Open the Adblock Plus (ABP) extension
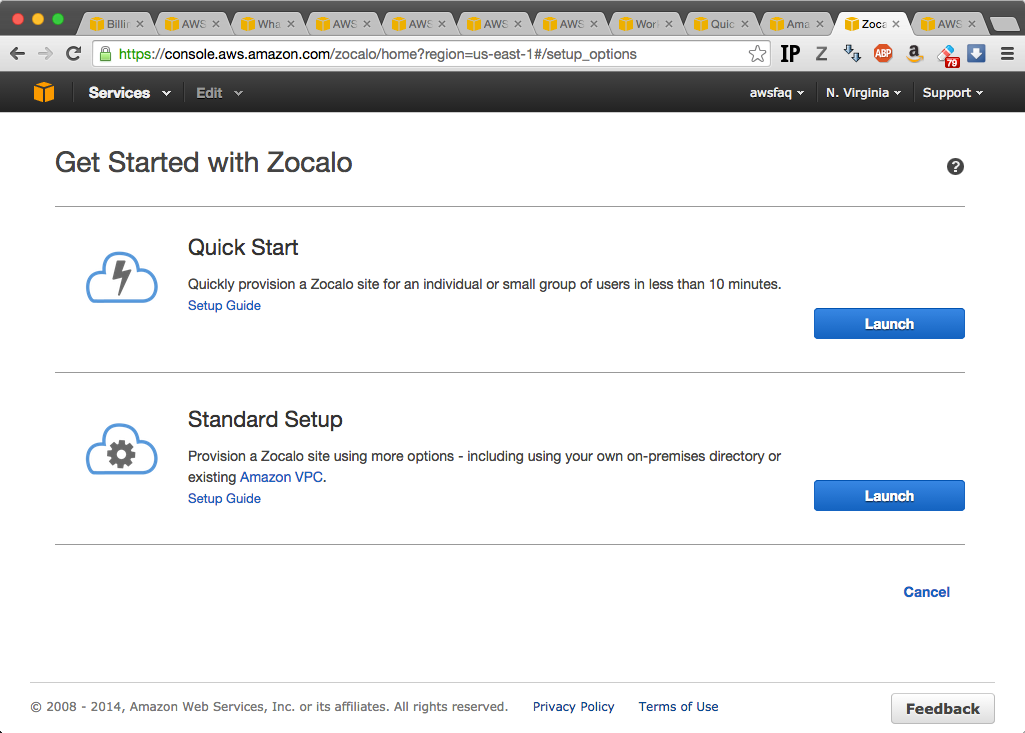The image size is (1025, 733). tap(883, 54)
